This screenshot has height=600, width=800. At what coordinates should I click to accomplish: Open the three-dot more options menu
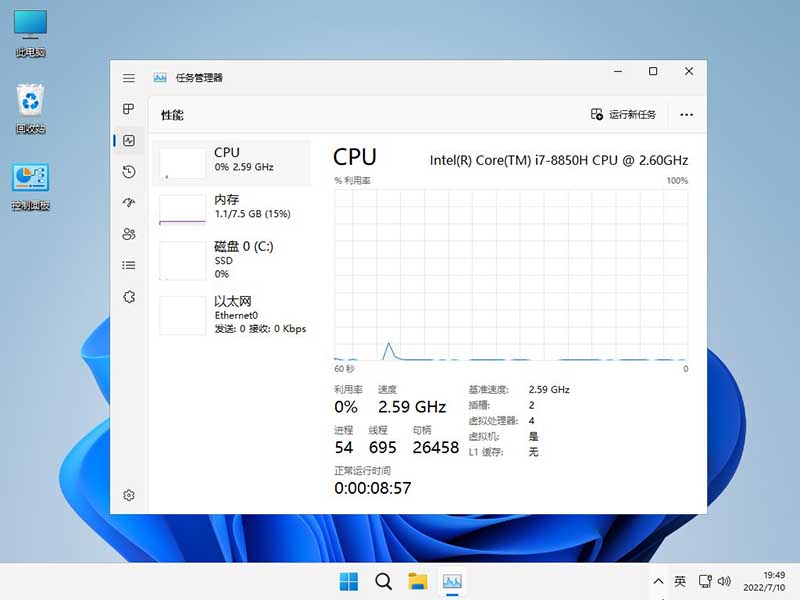pos(686,115)
